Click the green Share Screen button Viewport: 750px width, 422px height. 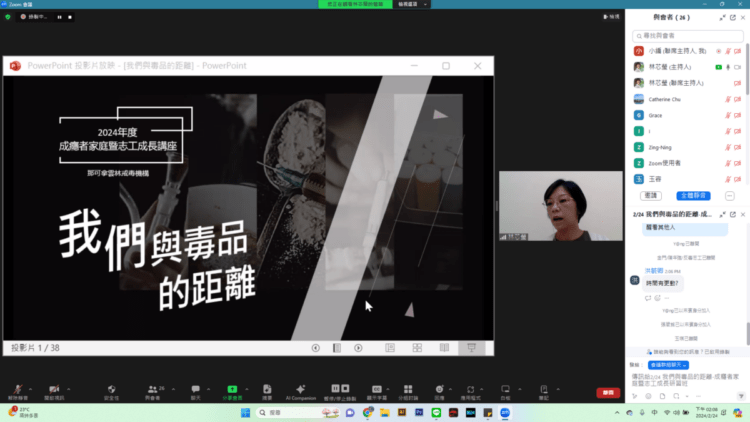point(232,391)
